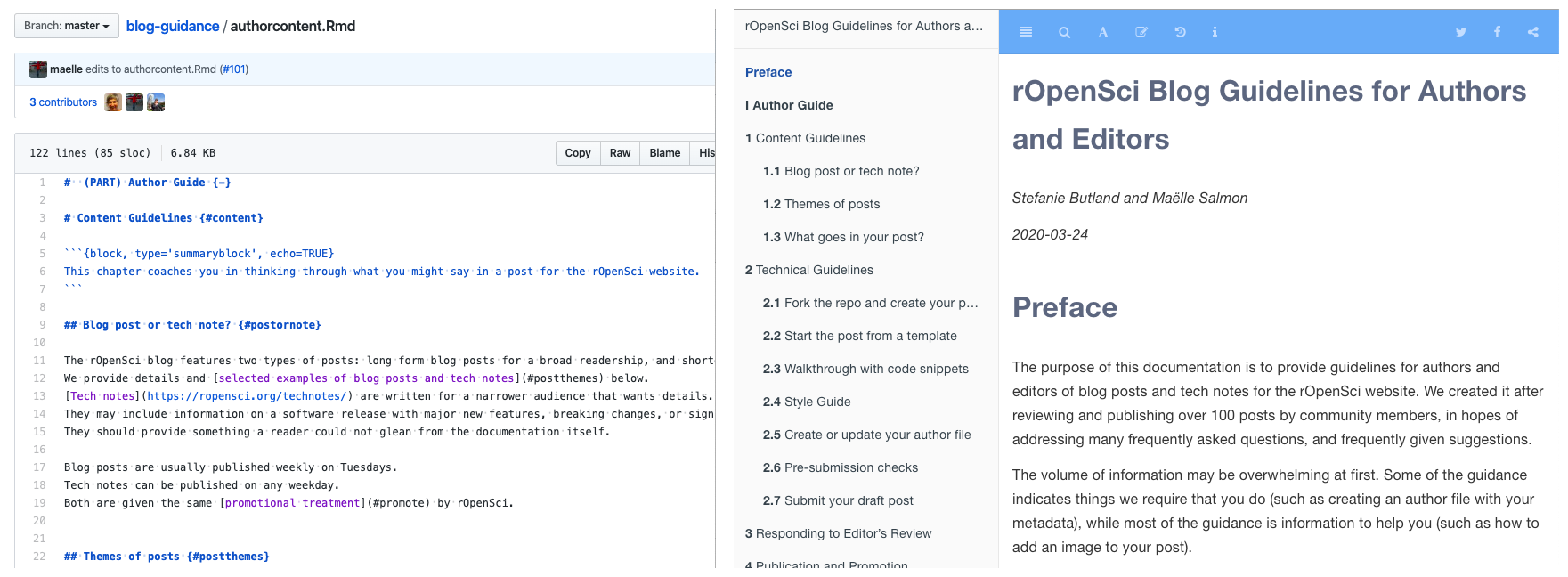This screenshot has width=1568, height=577.
Task: Click maelle's avatar in commit bar
Action: (38, 69)
